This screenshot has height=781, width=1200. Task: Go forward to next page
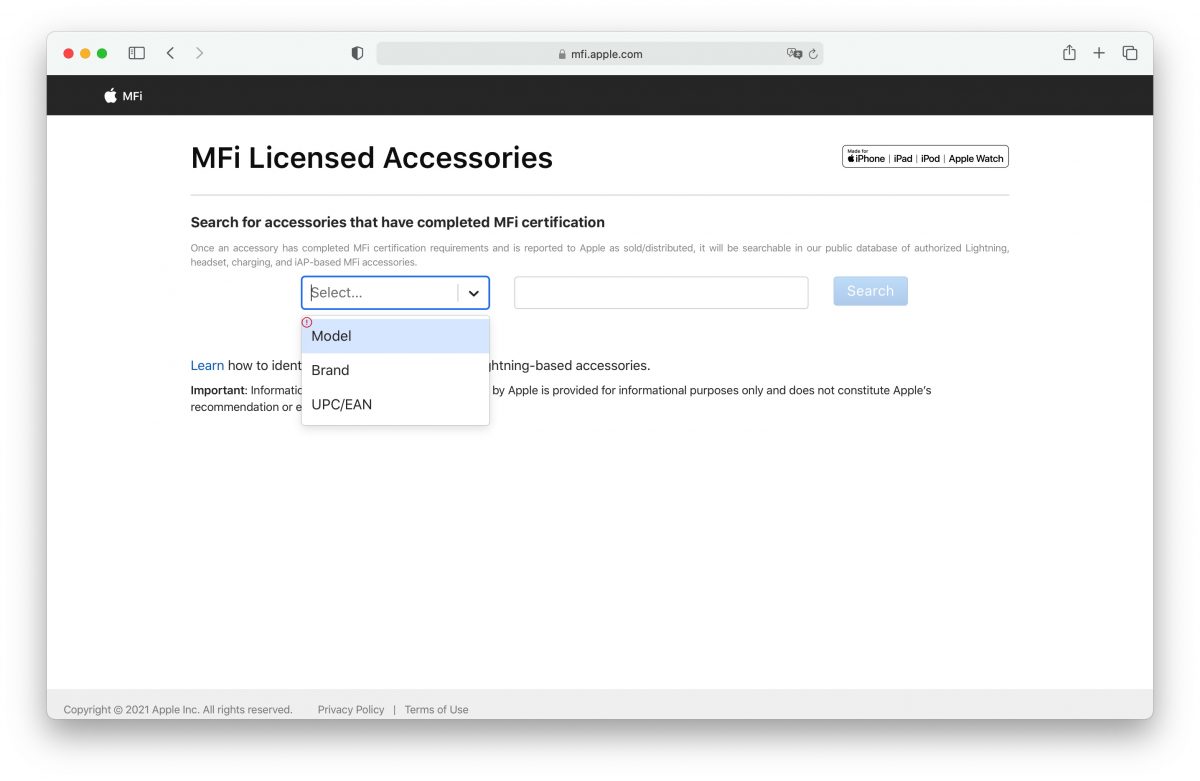click(200, 53)
